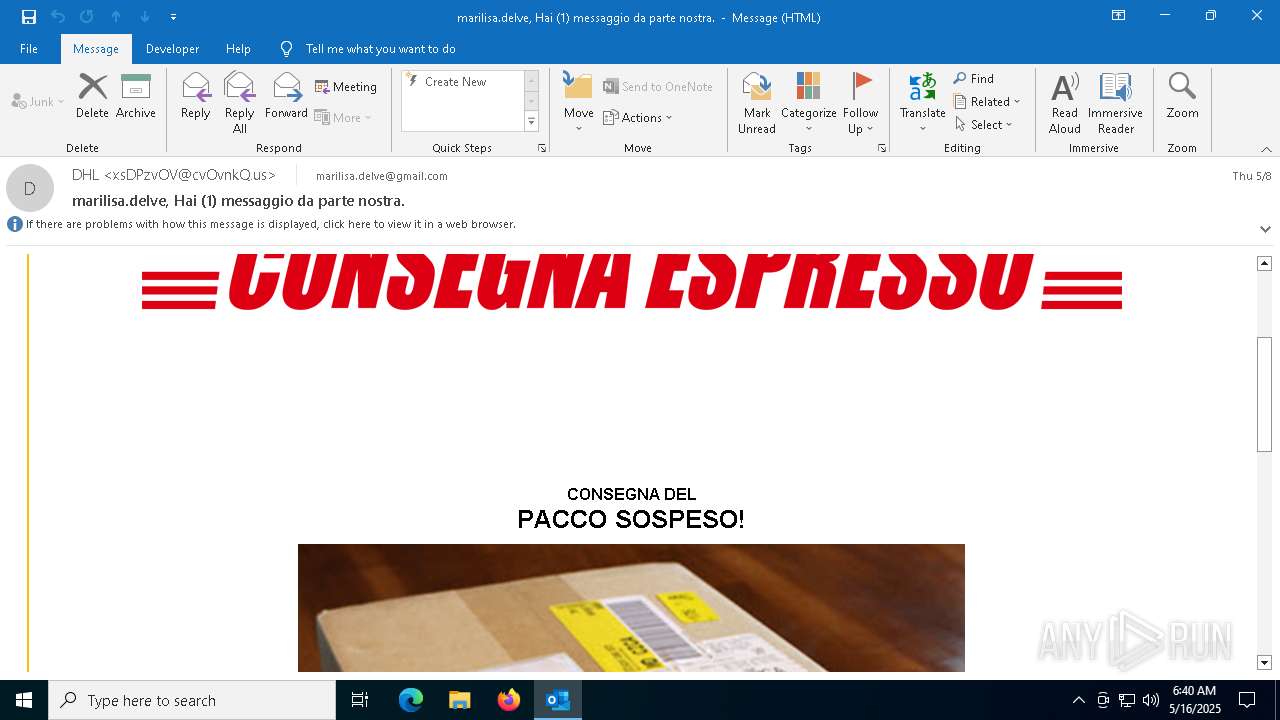Open the notification center
Image resolution: width=1280 pixels, height=720 pixels.
(x=1247, y=700)
